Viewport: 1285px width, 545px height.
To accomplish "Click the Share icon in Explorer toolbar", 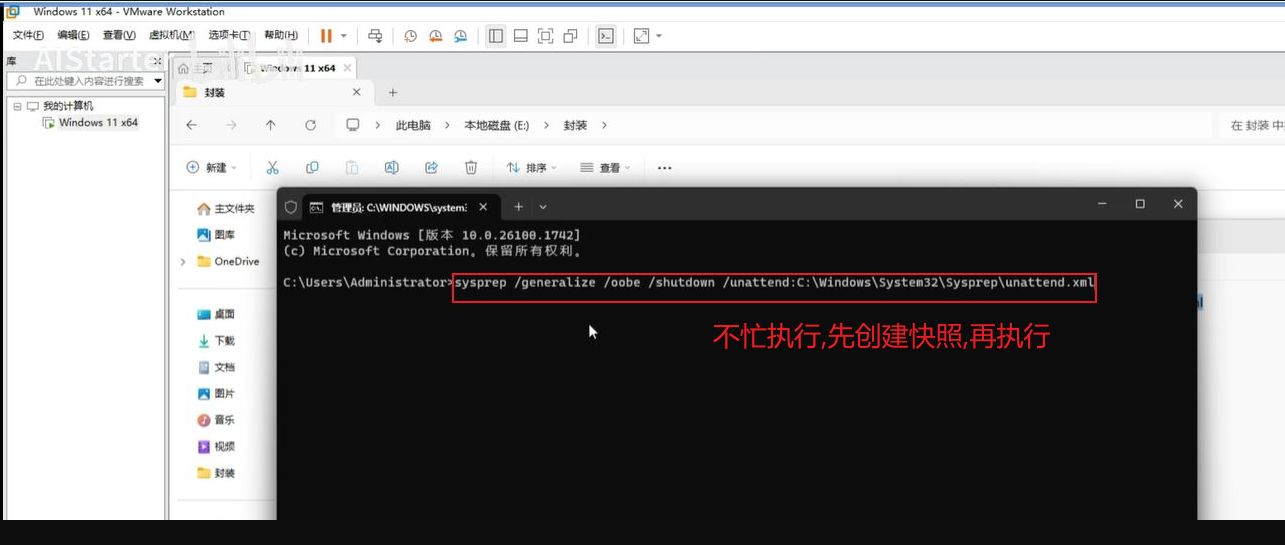I will 431,168.
